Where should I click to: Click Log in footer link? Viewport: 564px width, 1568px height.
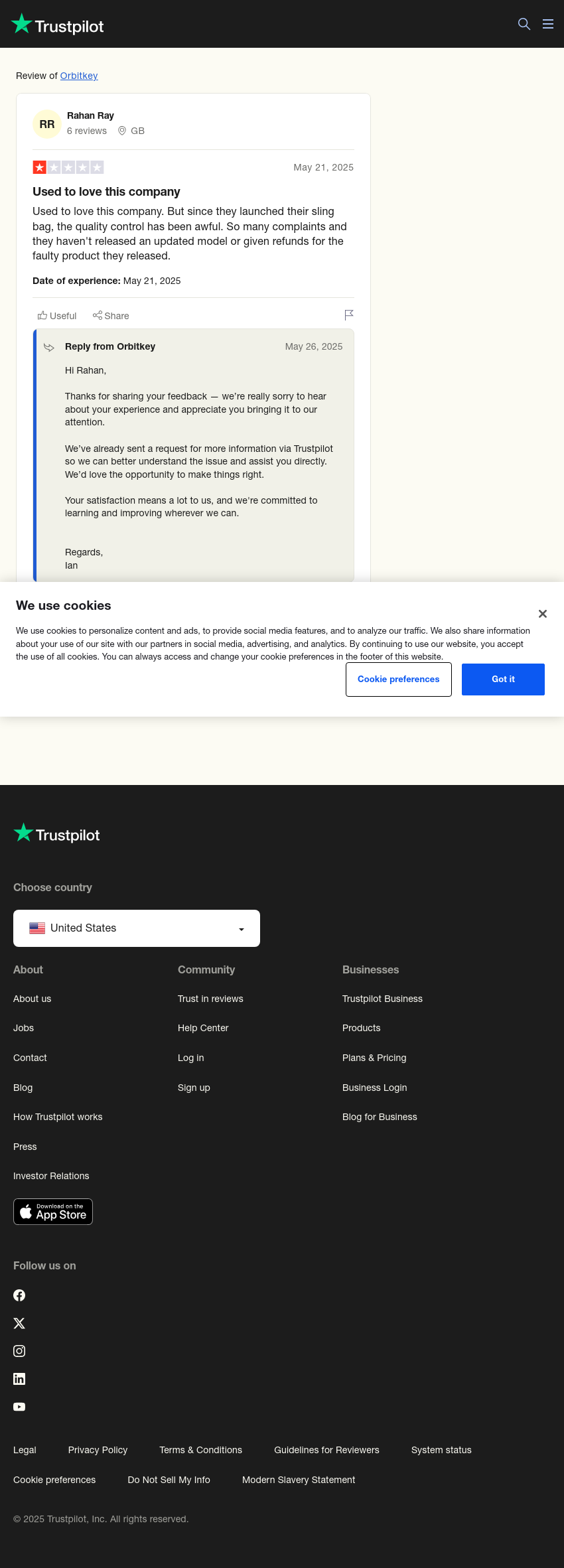coord(190,1058)
